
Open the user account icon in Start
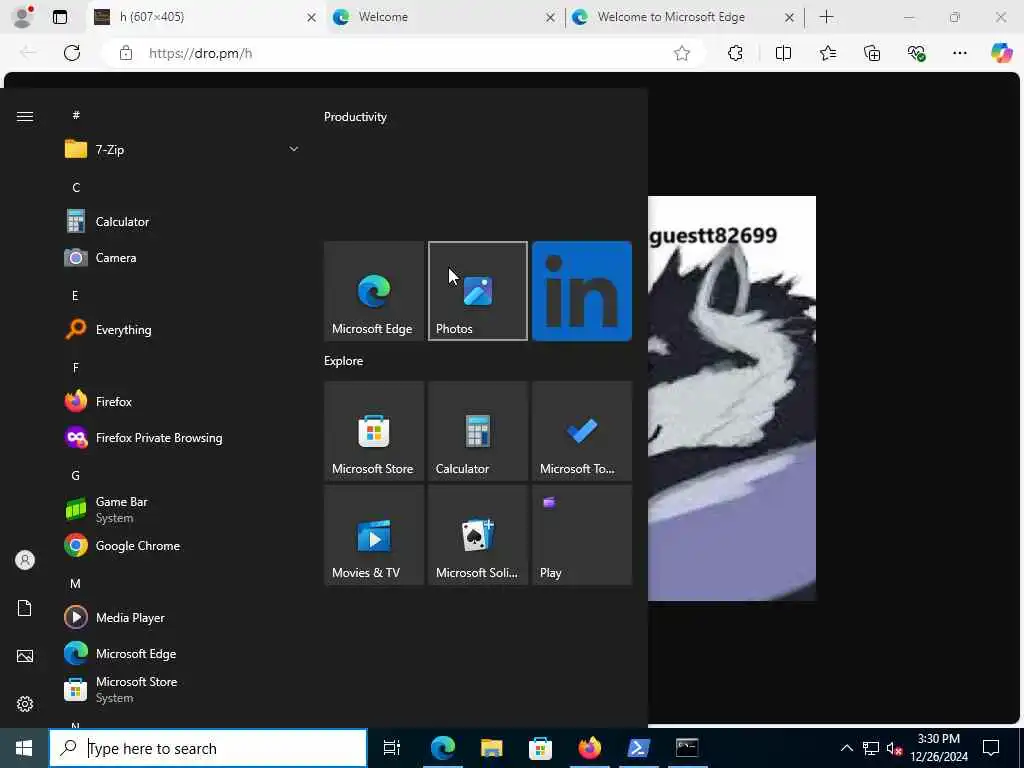[x=25, y=560]
